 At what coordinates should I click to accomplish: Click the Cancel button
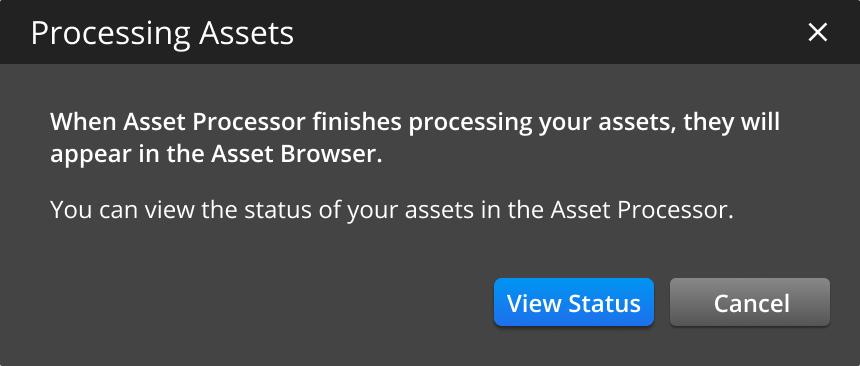(x=750, y=302)
